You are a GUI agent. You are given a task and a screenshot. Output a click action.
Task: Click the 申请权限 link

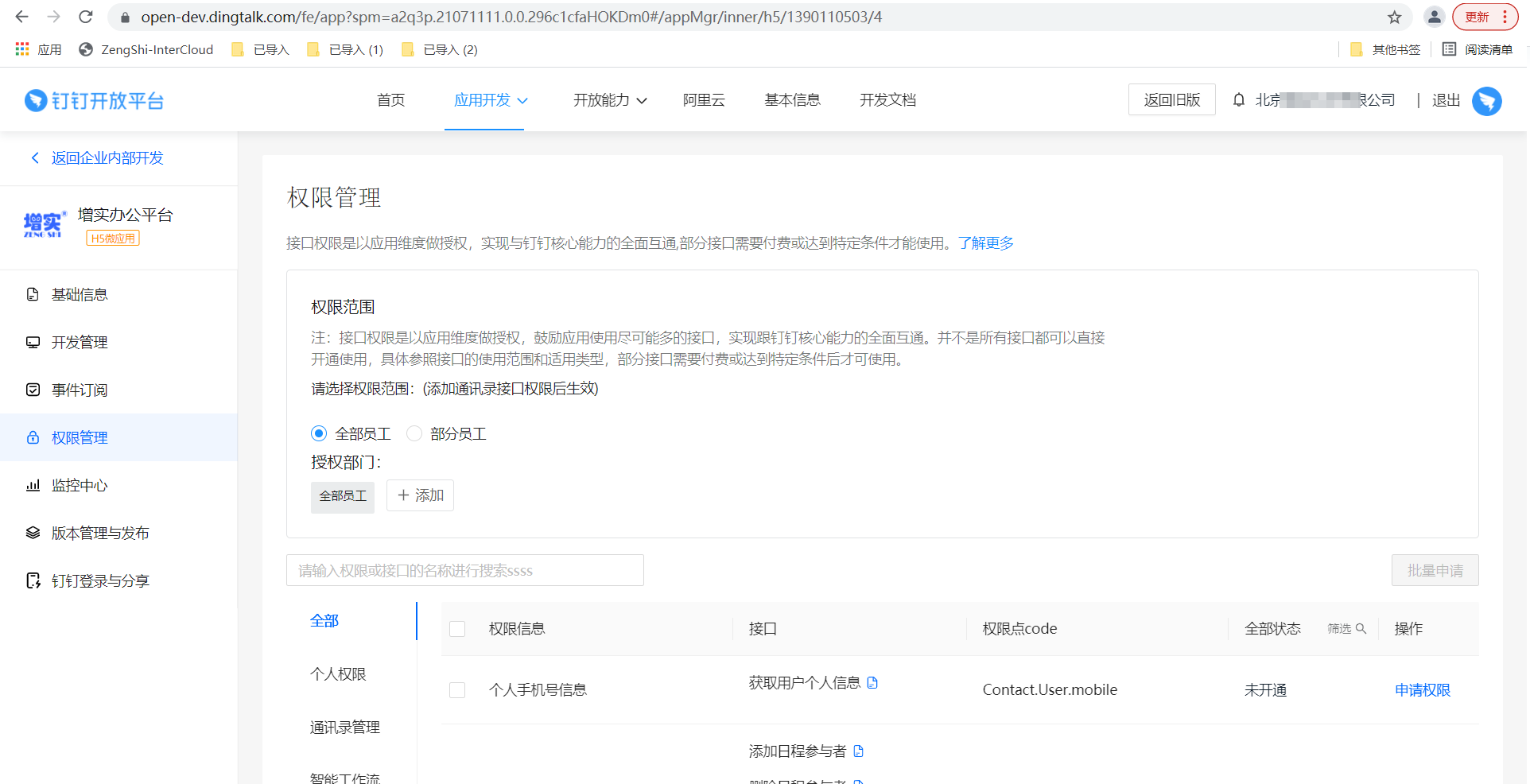coord(1422,690)
